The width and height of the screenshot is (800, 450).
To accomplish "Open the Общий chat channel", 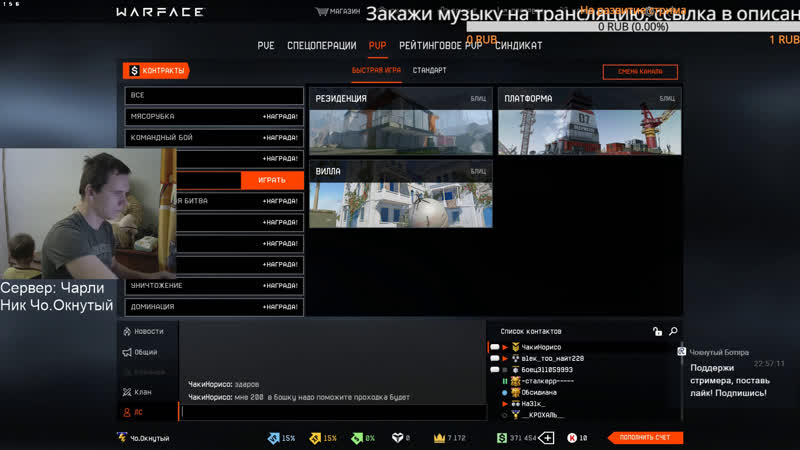I will (x=141, y=352).
